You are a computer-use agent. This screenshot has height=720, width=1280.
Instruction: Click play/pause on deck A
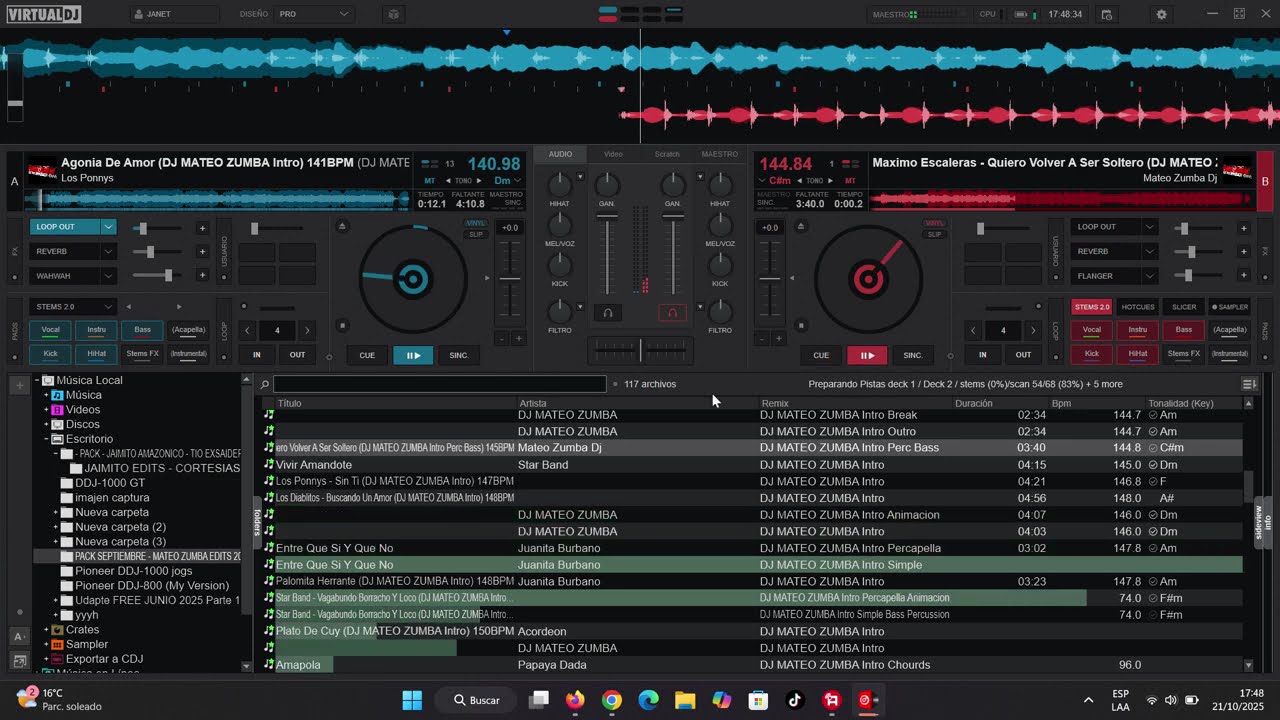[413, 355]
